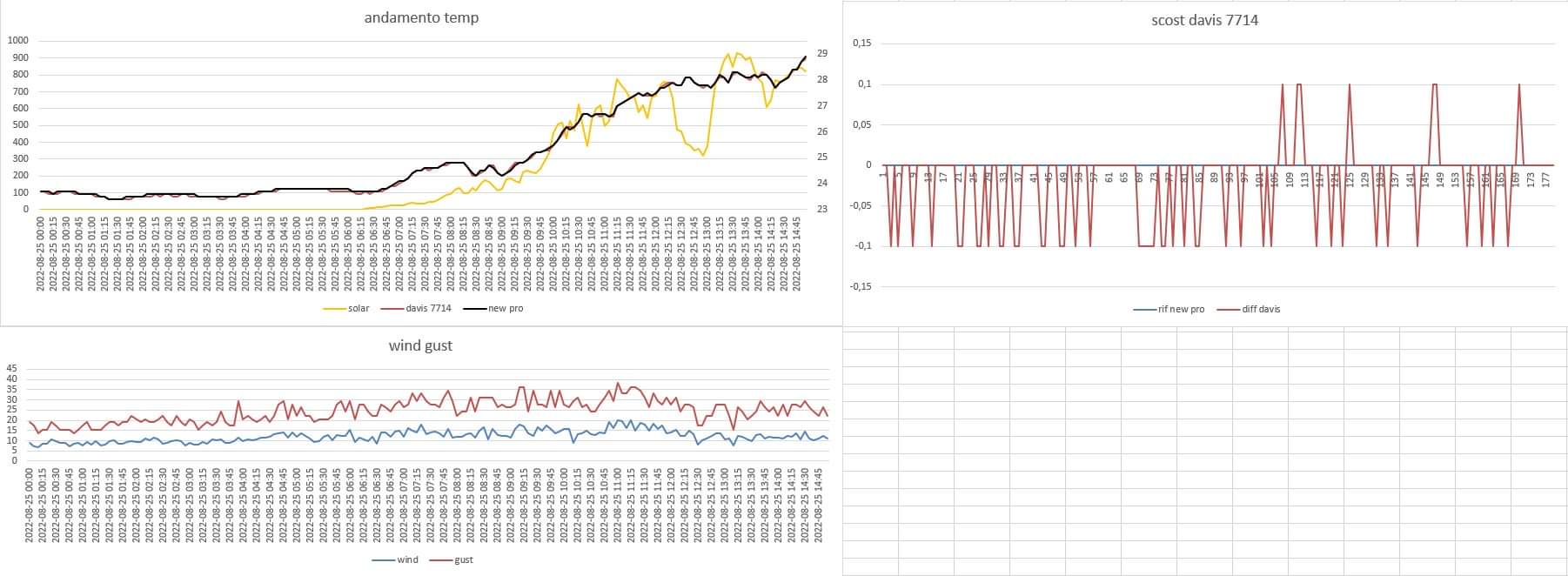Select axis value 0,05 in scost chart
Image resolution: width=1568 pixels, height=576 pixels.
(861, 124)
